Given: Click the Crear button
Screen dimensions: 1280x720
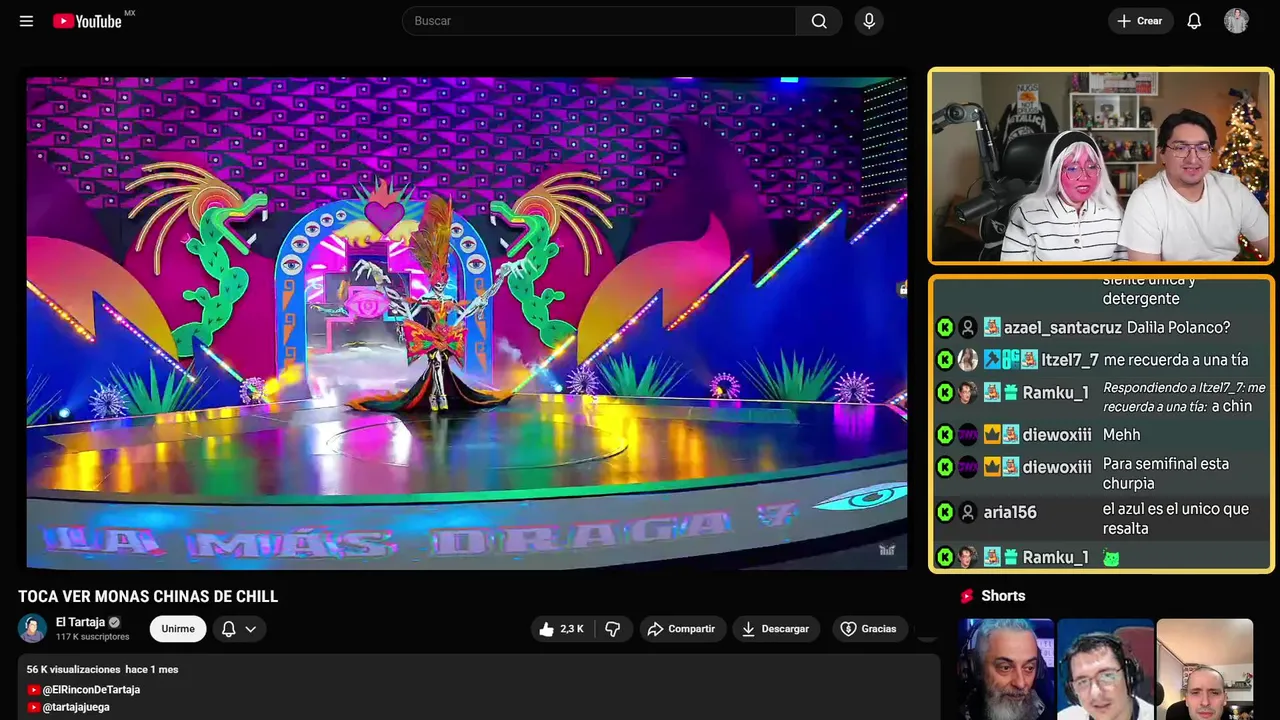Looking at the screenshot, I should coord(1139,21).
